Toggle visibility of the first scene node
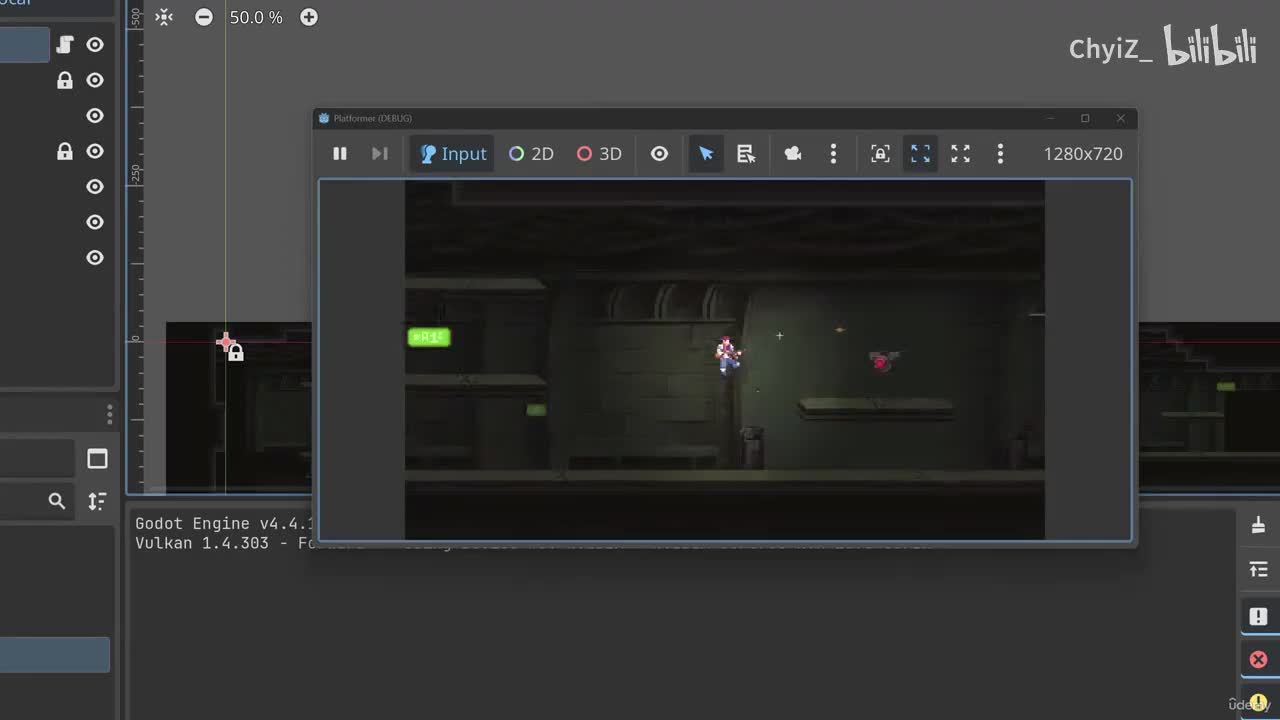The height and width of the screenshot is (720, 1280). (x=95, y=44)
